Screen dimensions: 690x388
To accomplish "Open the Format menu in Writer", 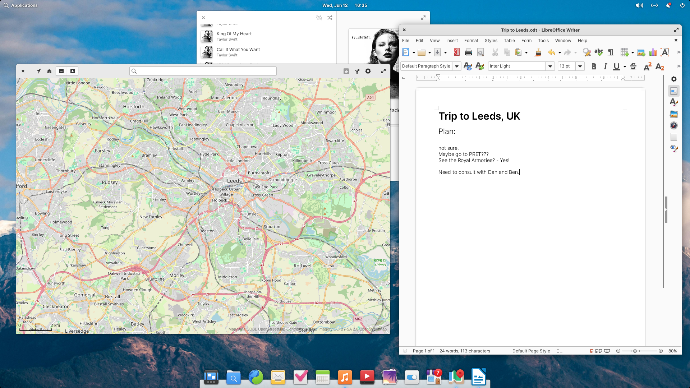I will (471, 40).
